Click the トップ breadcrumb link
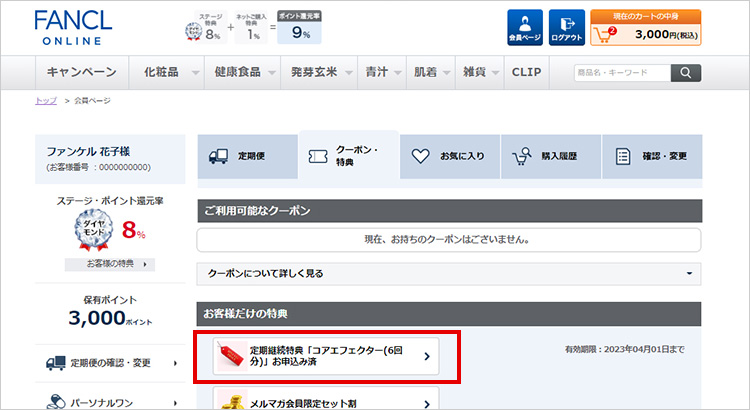This screenshot has height=410, width=750. (46, 100)
